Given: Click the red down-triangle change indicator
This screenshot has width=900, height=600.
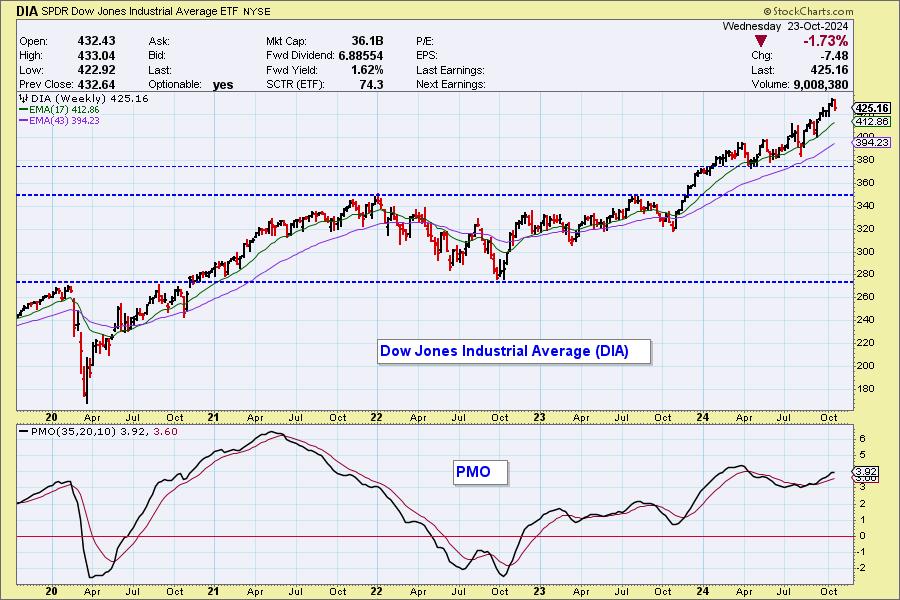Looking at the screenshot, I should [761, 41].
